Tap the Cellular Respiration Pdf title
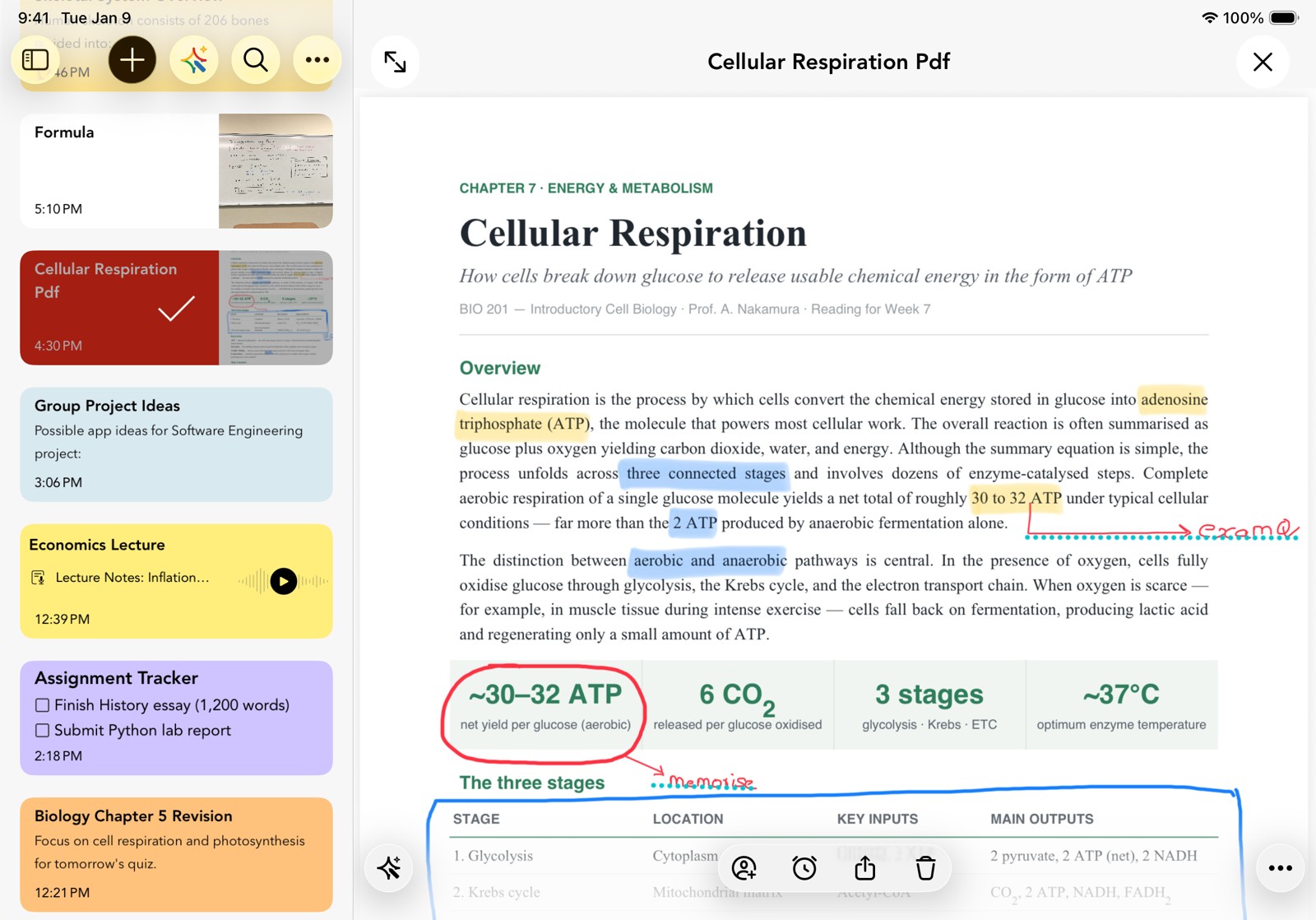 click(x=828, y=62)
